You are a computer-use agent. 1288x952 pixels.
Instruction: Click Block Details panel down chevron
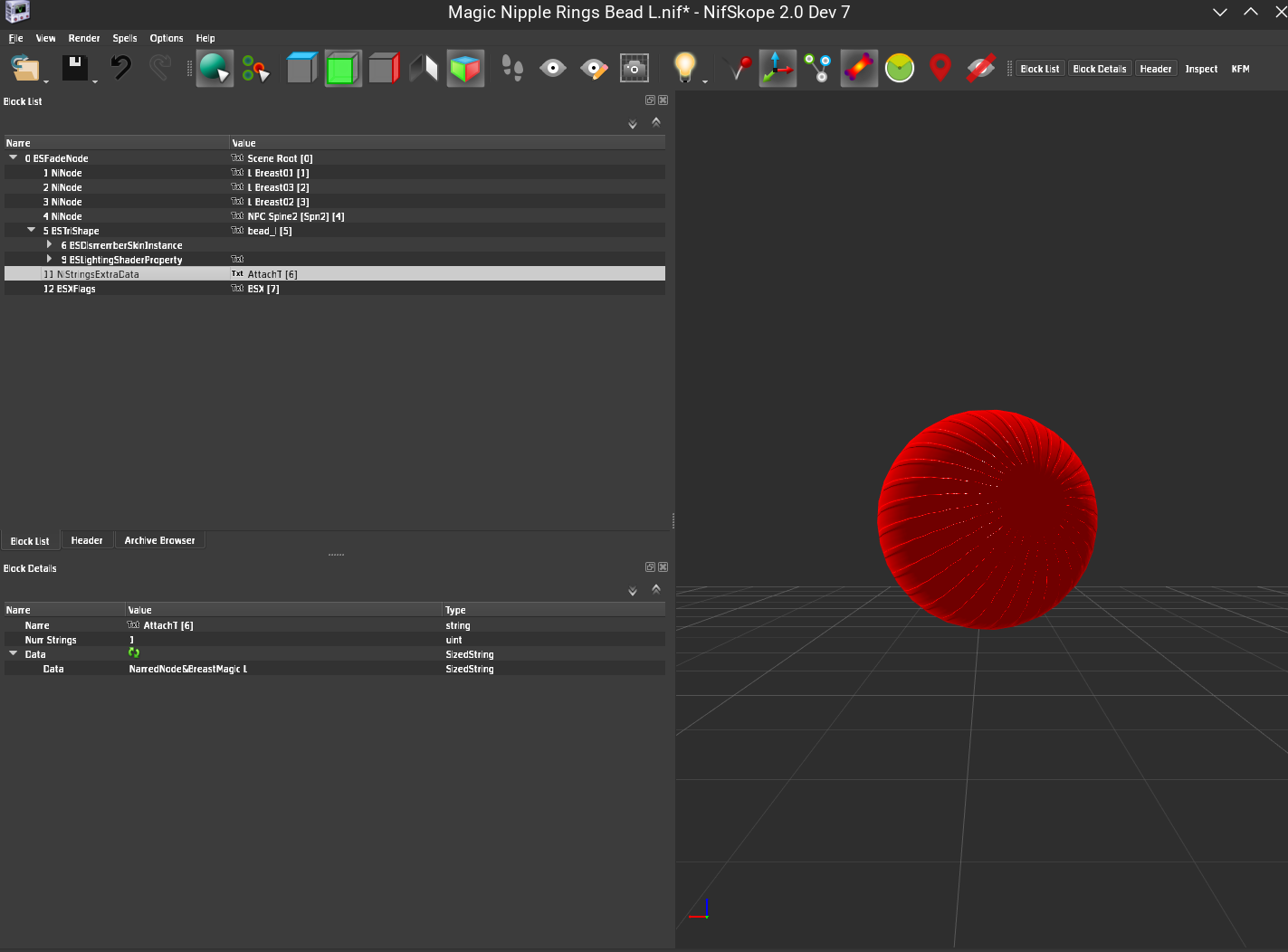[633, 592]
